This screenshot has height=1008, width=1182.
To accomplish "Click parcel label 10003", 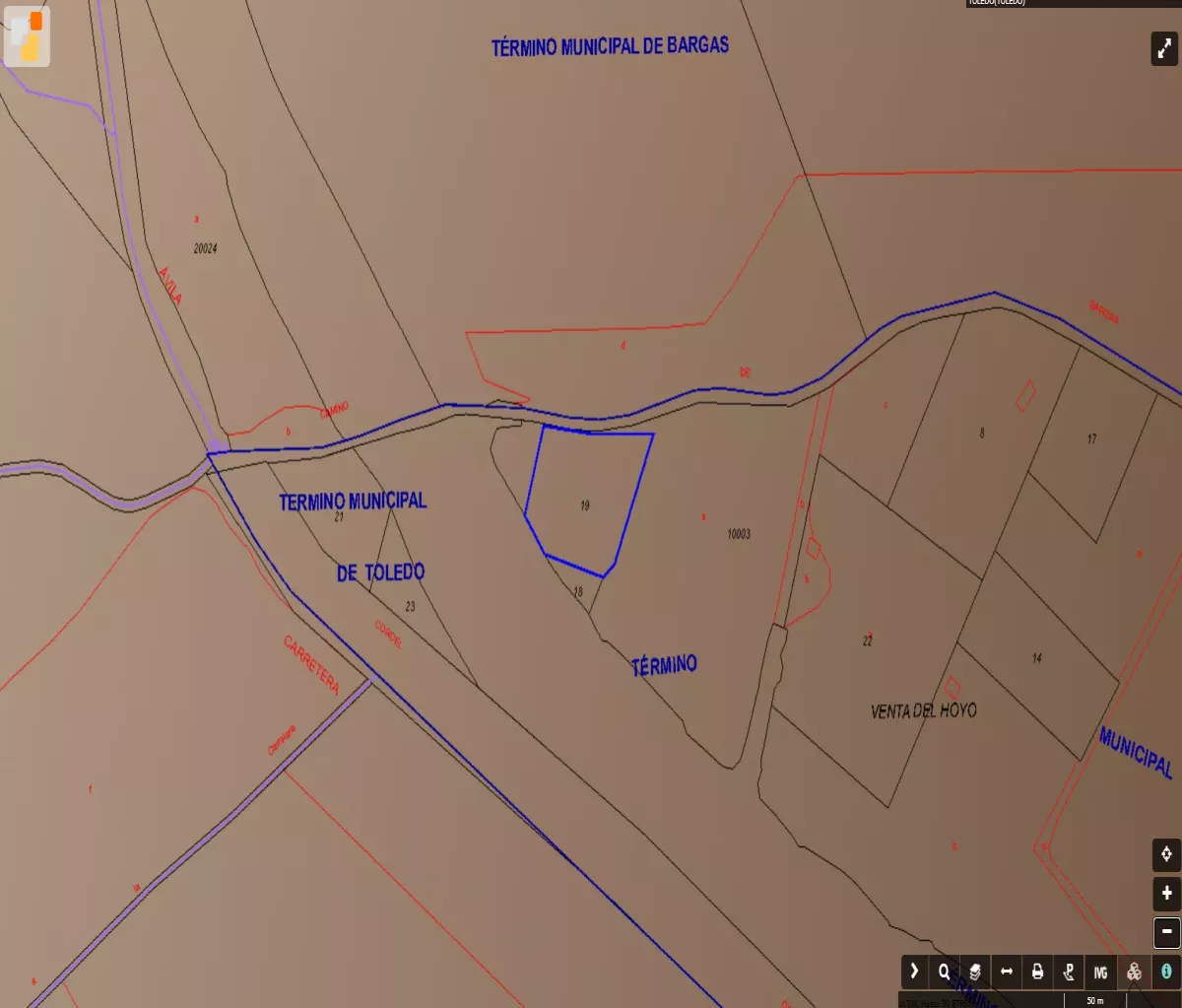I will coord(739,534).
